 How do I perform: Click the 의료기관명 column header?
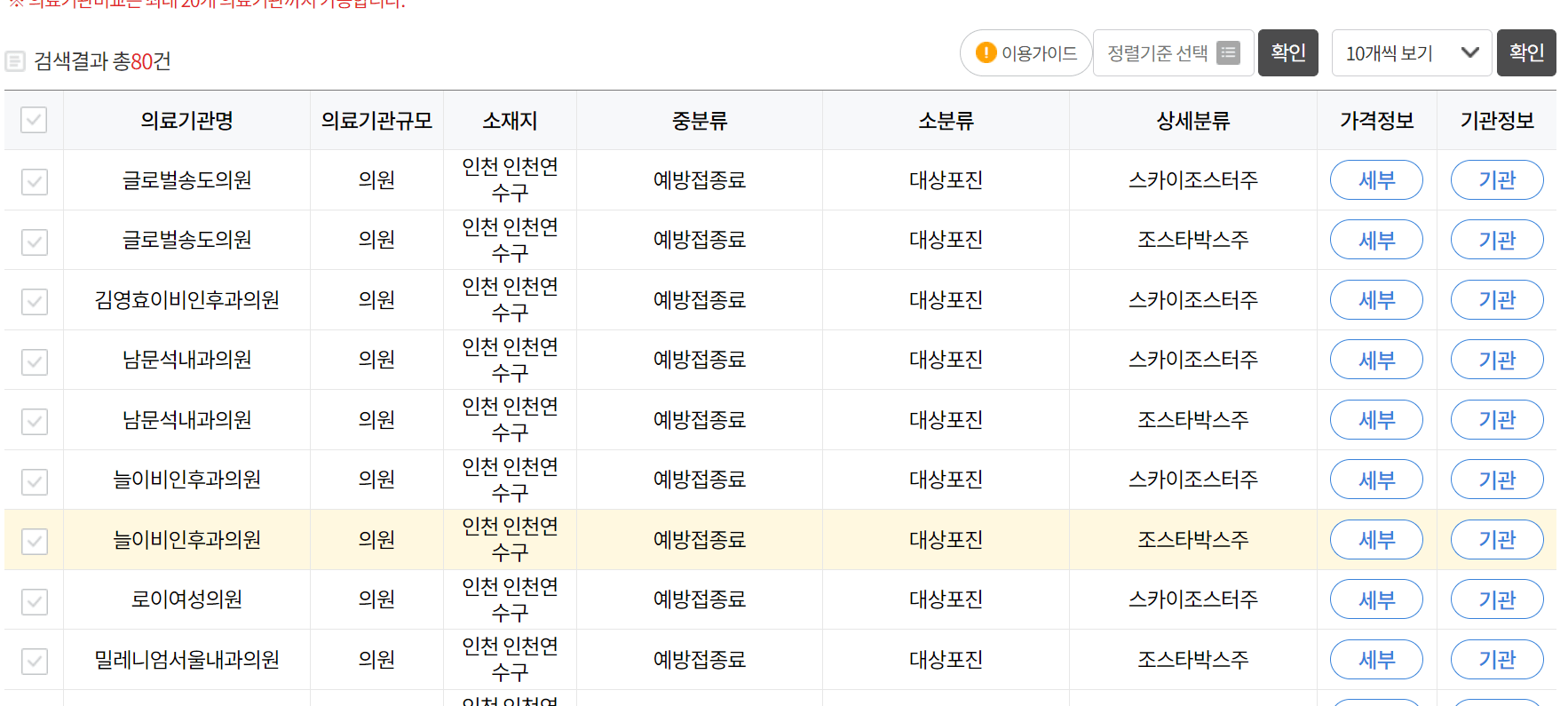coord(186,121)
